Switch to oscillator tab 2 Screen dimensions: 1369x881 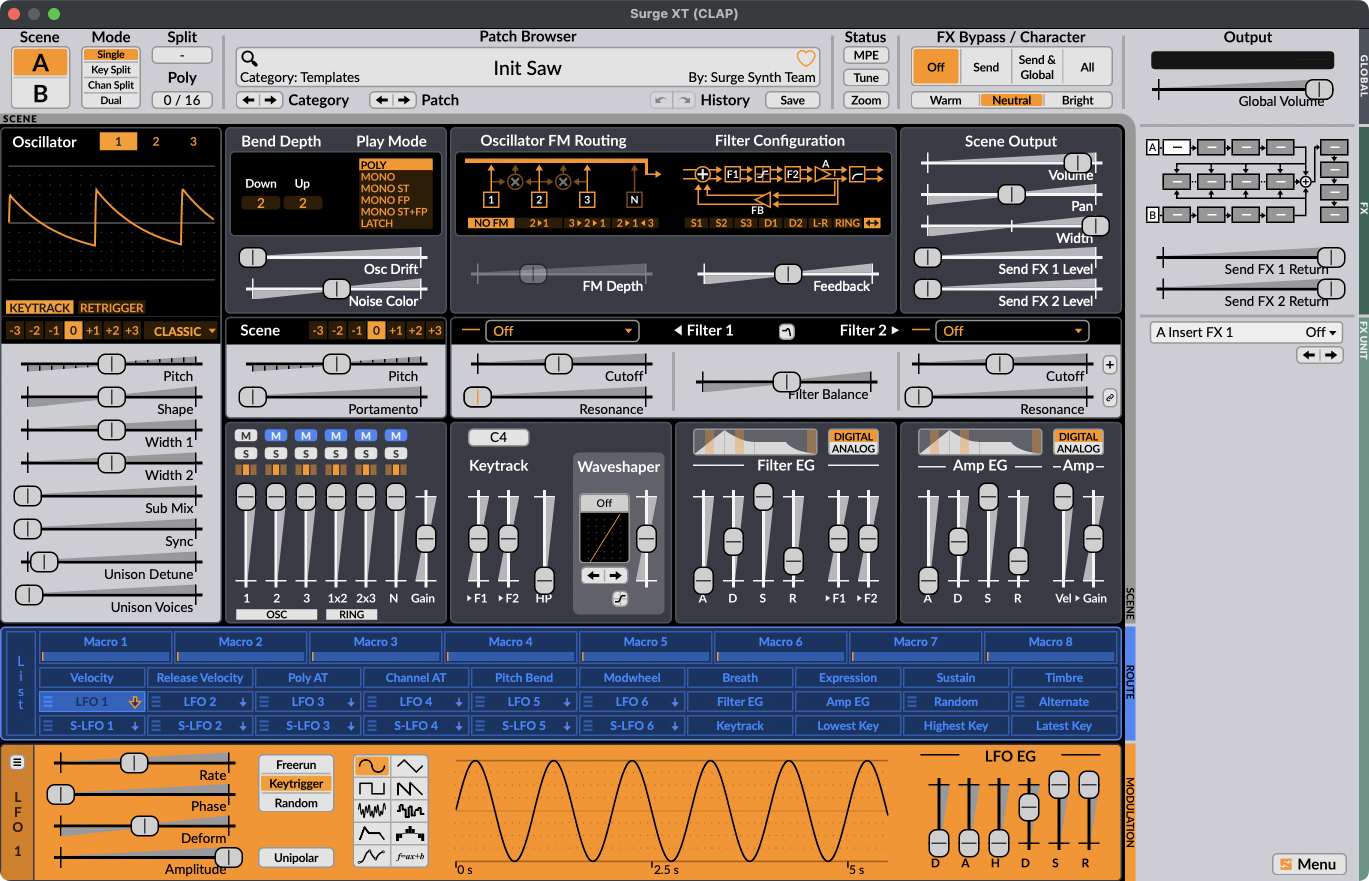[156, 142]
